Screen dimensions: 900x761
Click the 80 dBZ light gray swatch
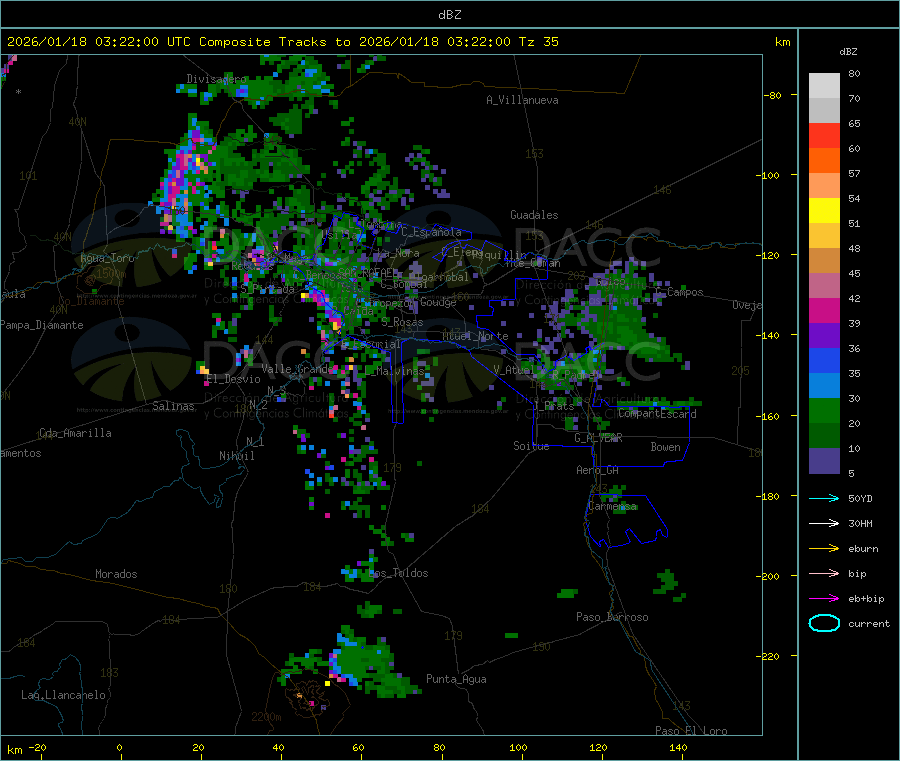[x=824, y=86]
